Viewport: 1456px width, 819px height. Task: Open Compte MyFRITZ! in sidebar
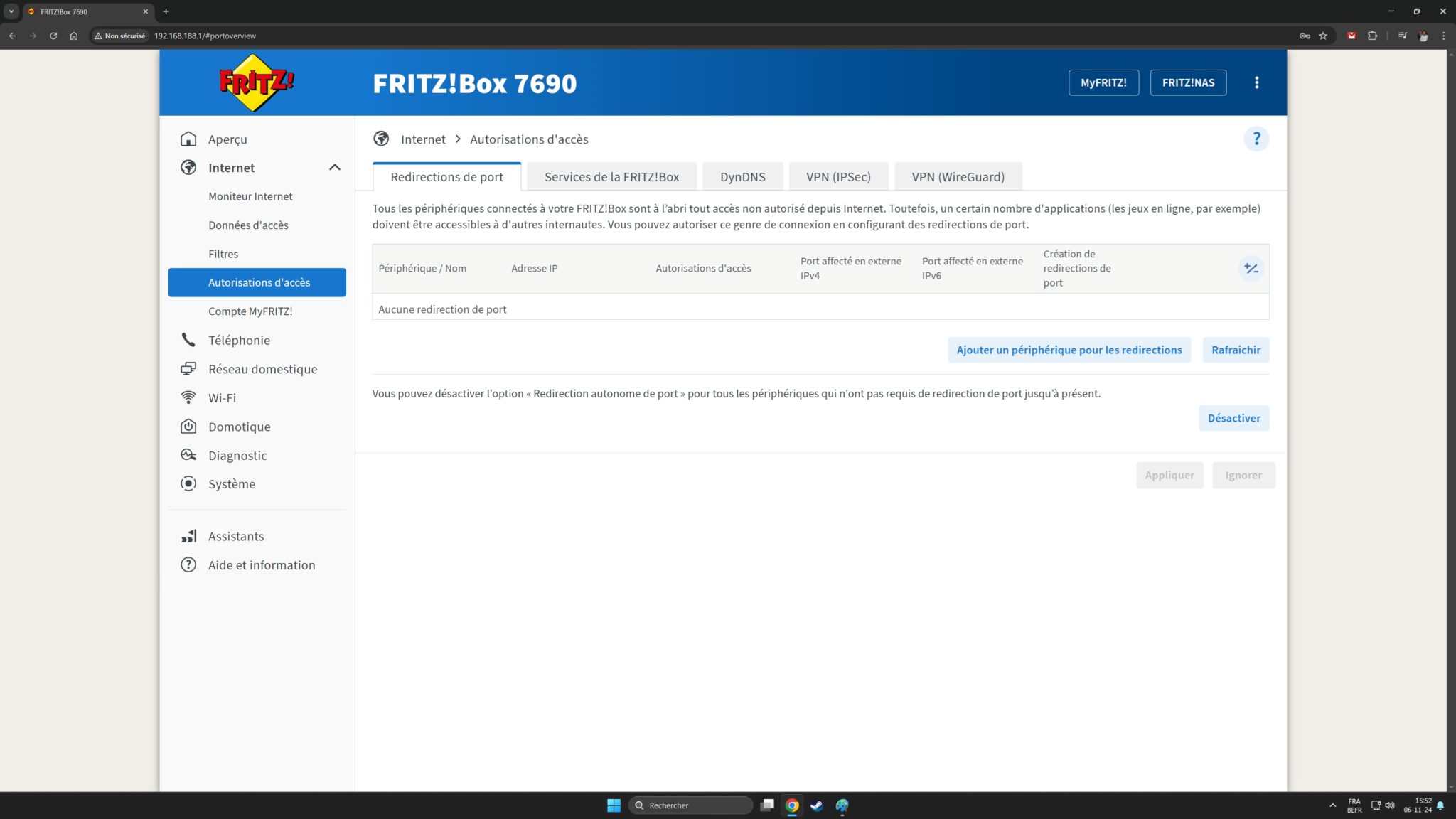pyautogui.click(x=257, y=311)
